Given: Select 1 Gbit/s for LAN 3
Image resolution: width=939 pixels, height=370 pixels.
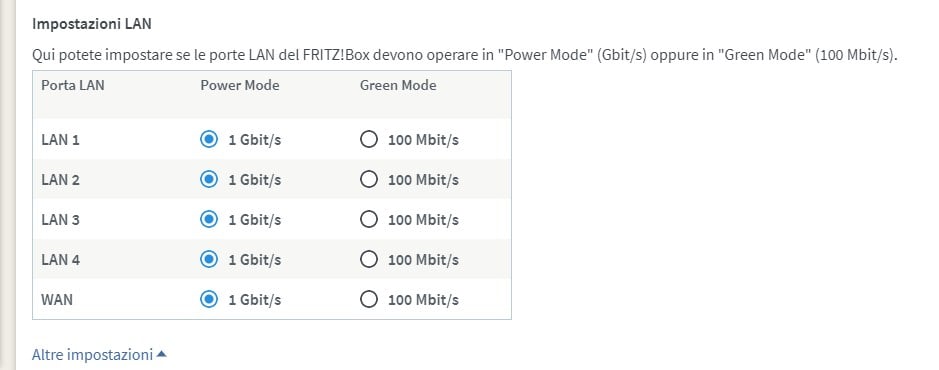Looking at the screenshot, I should click(x=208, y=220).
